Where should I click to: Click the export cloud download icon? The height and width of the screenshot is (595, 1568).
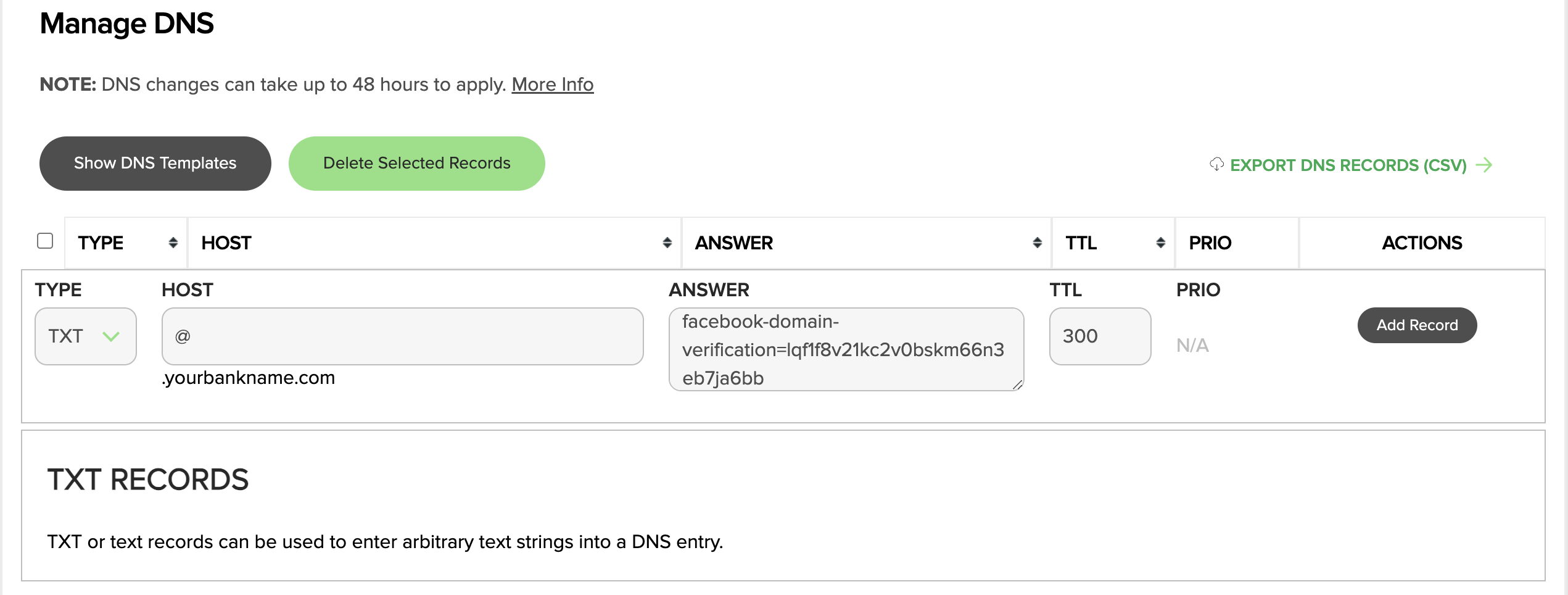(1216, 164)
